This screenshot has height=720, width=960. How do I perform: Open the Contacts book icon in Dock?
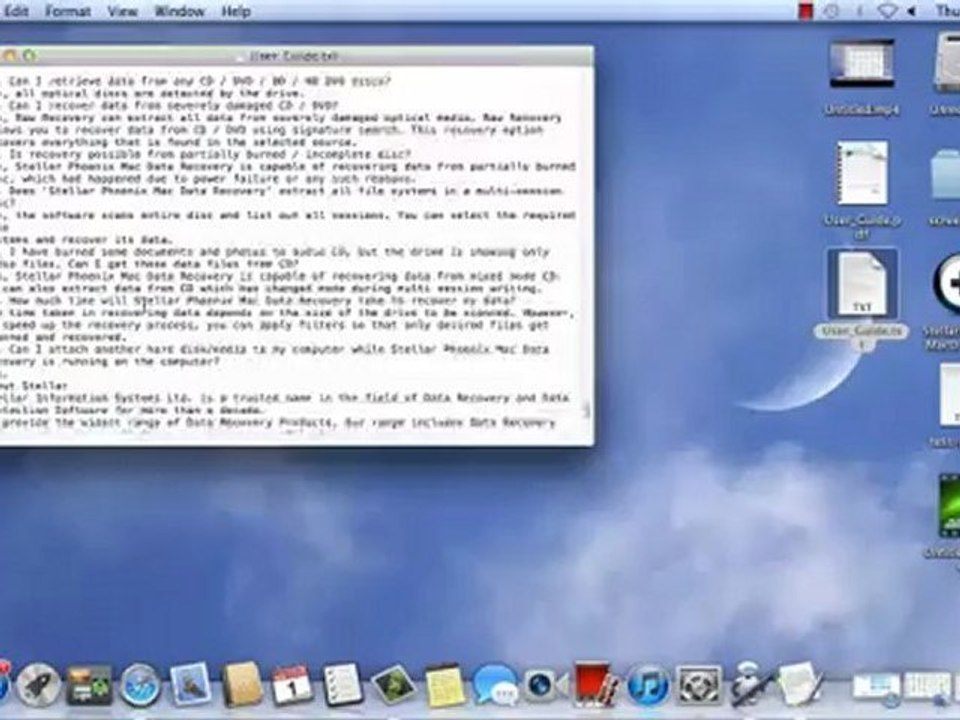tap(242, 684)
